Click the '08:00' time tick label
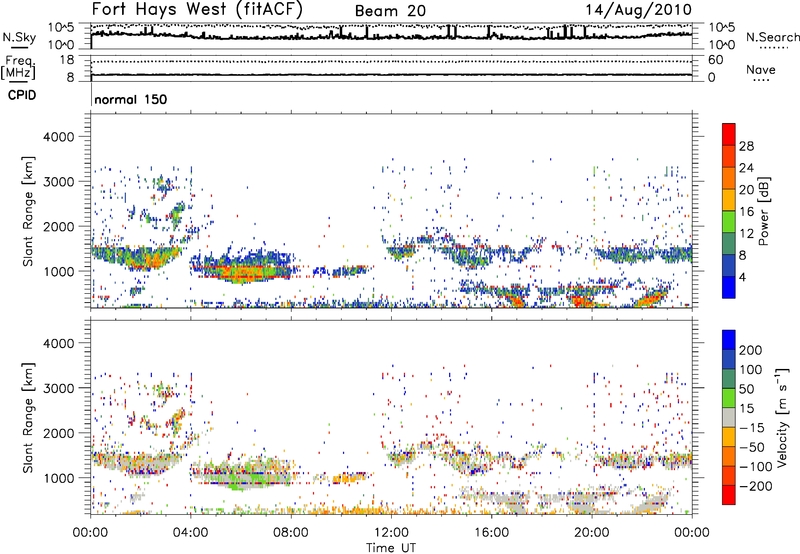800x554 pixels. pos(291,533)
